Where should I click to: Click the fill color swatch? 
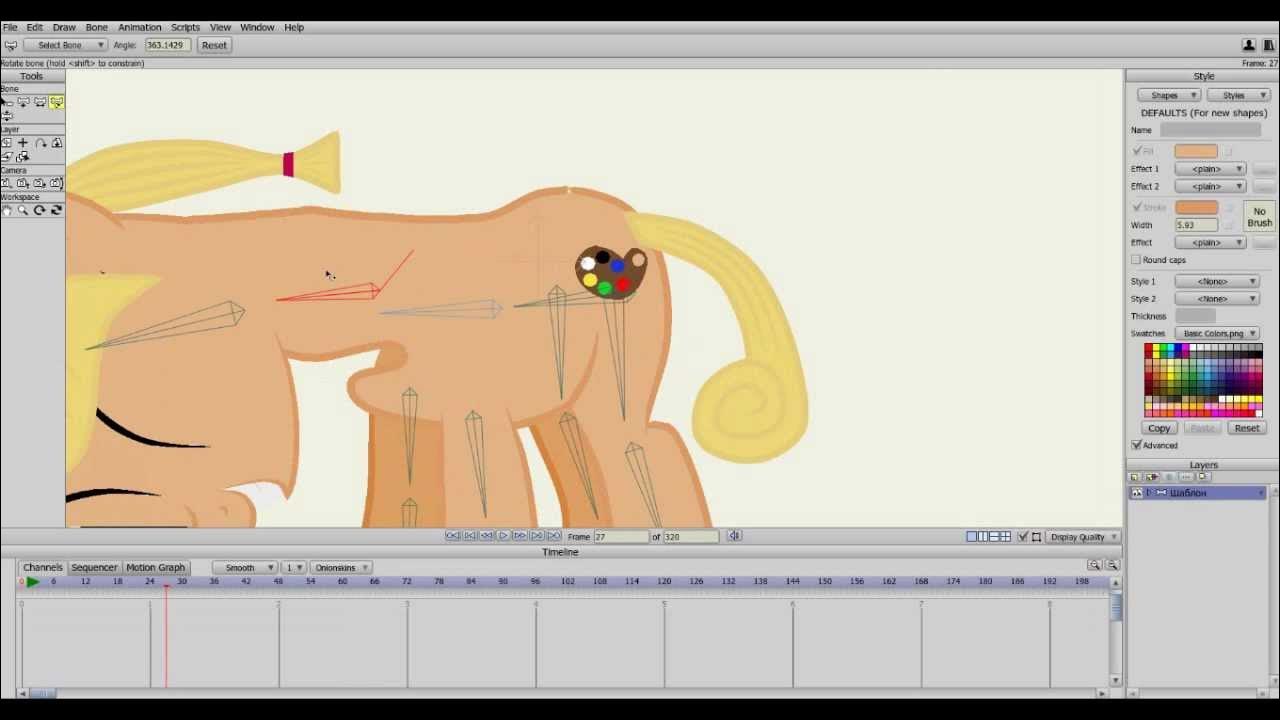1196,151
